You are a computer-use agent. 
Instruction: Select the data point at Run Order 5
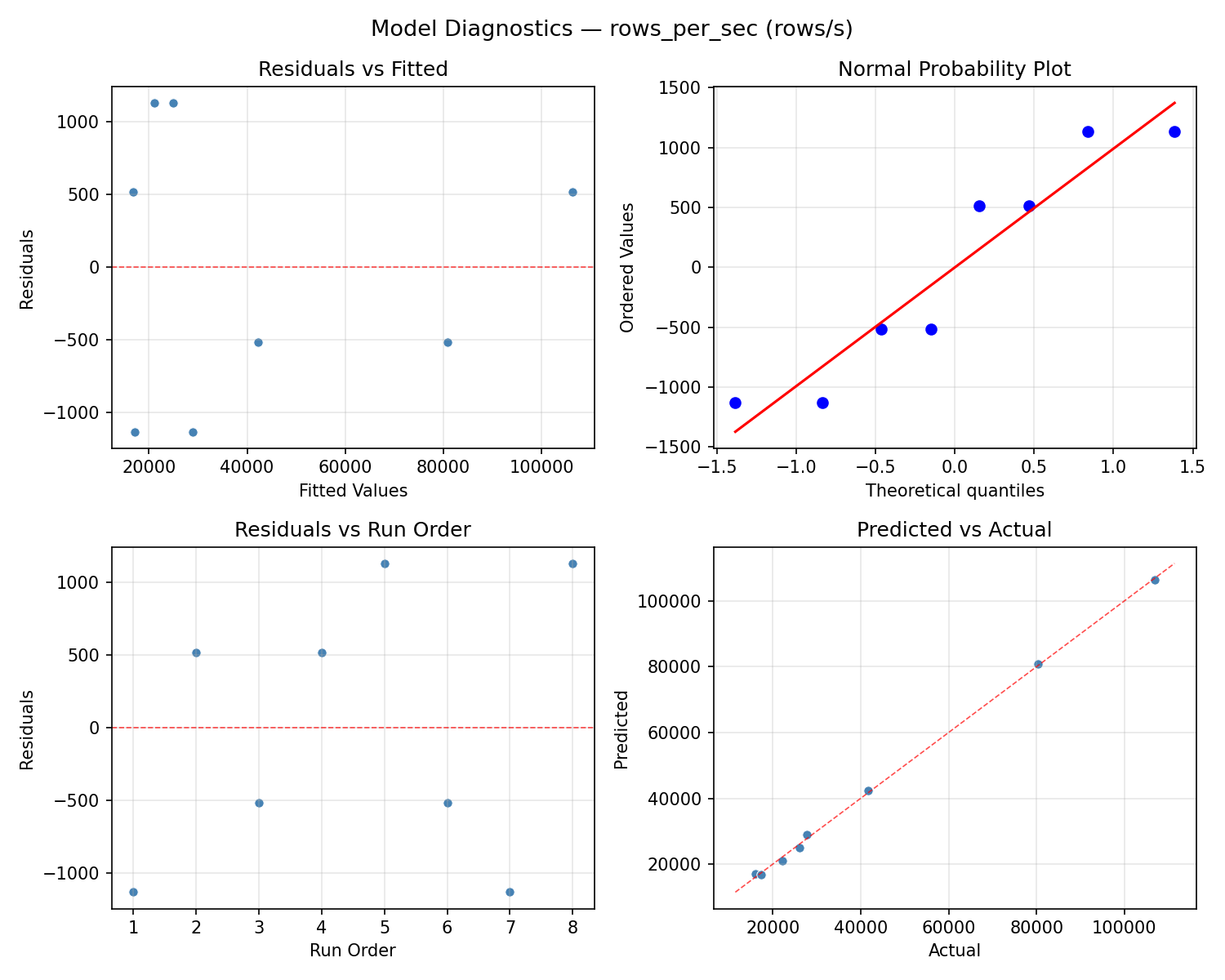pos(384,563)
